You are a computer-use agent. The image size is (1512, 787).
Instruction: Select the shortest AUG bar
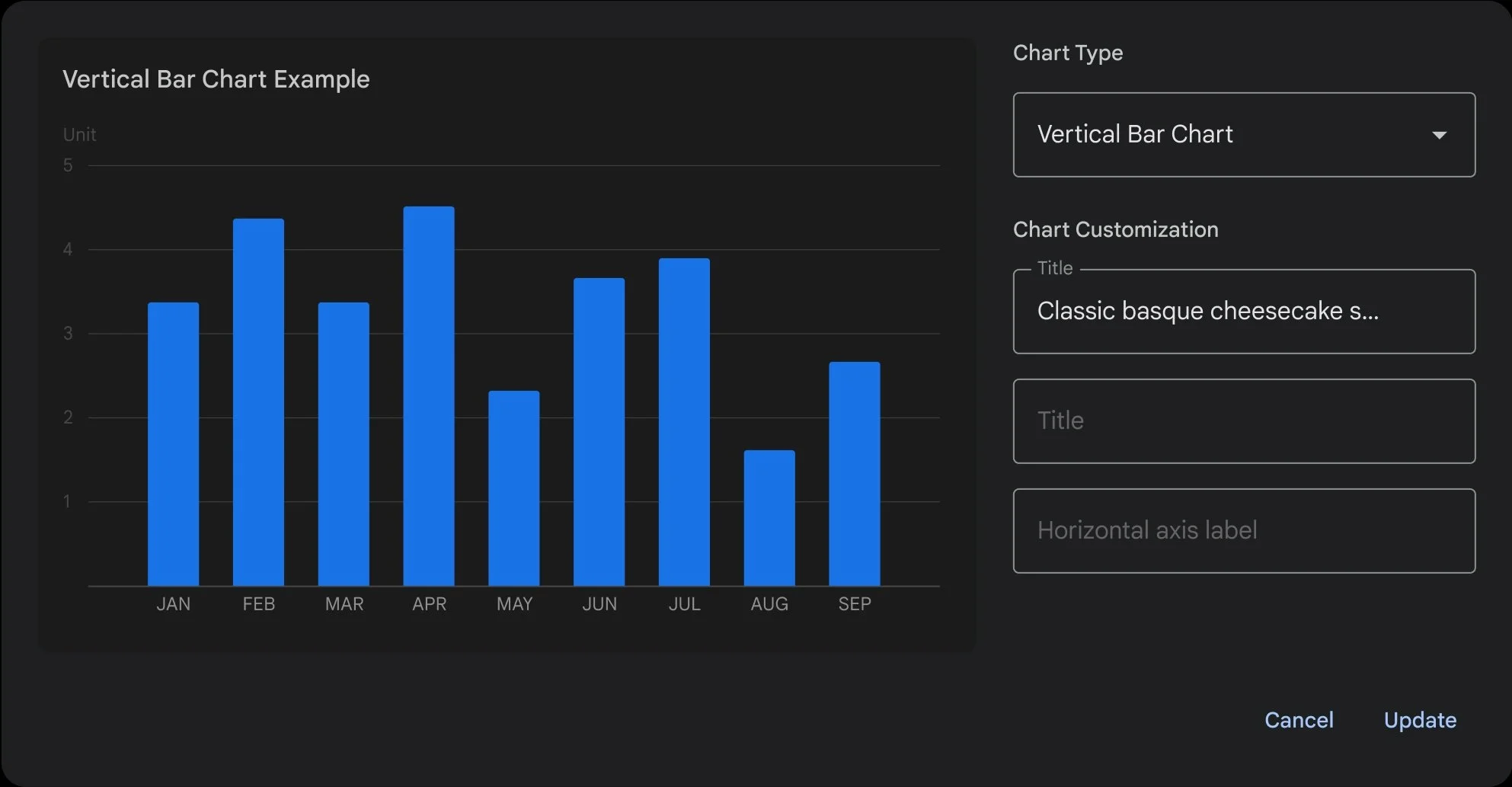pyautogui.click(x=769, y=518)
